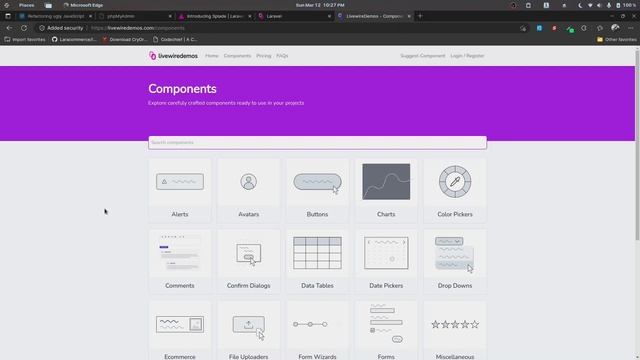The width and height of the screenshot is (640, 360).
Task: Open the Components nav link
Action: tap(237, 56)
